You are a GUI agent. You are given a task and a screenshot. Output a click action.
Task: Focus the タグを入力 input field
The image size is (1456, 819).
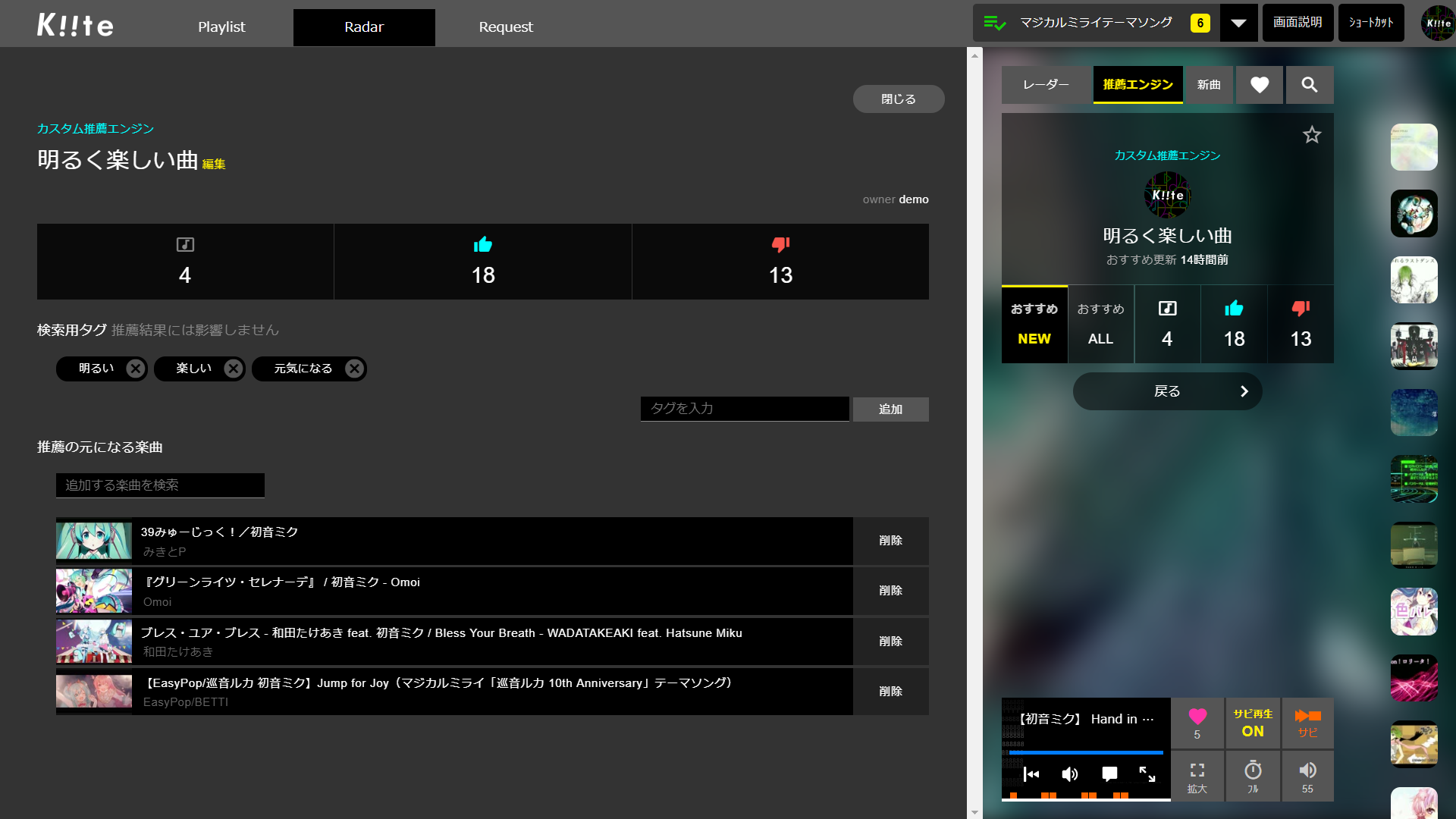coord(745,409)
